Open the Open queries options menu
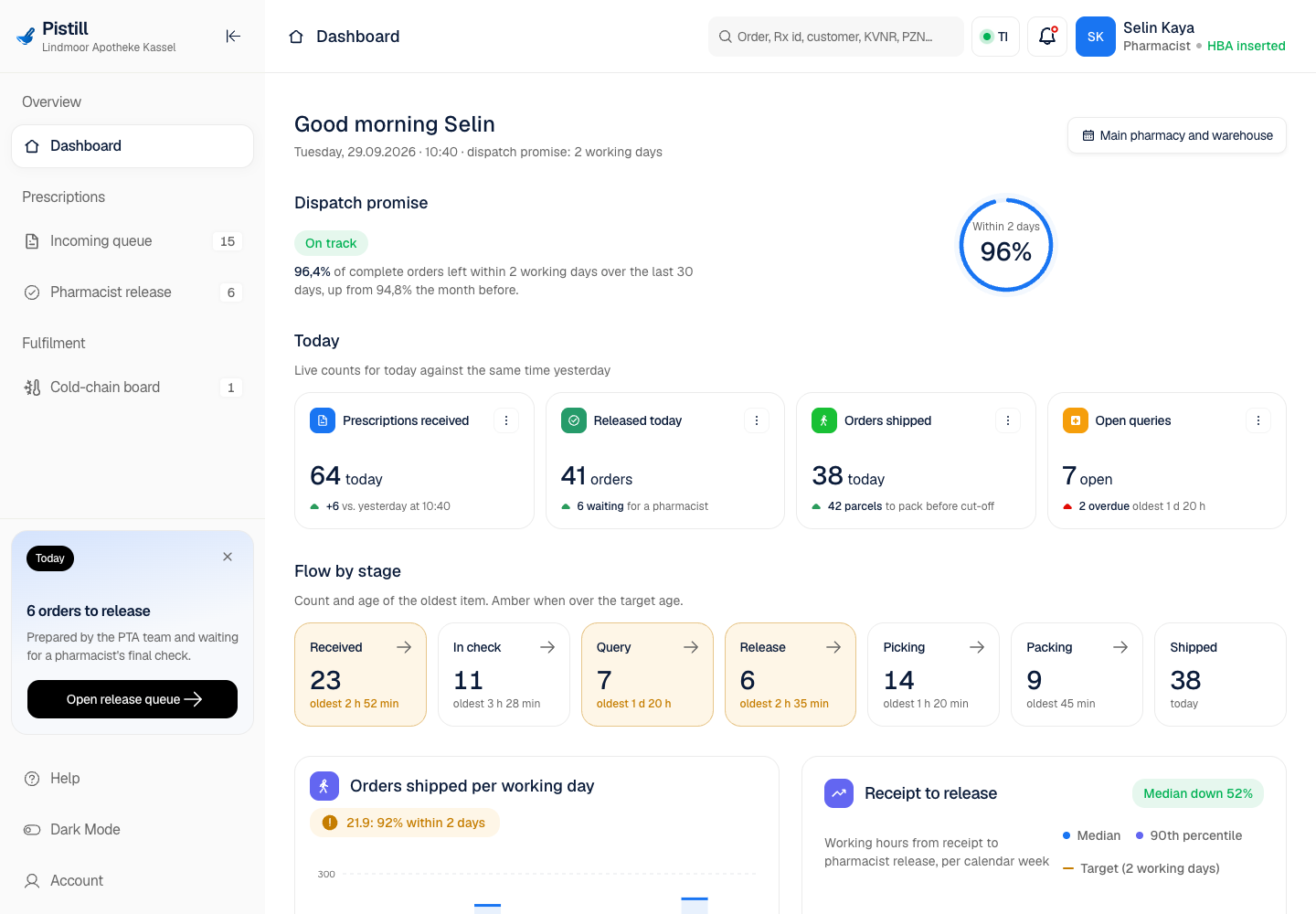Screen dimensions: 1316x914 tap(1258, 420)
